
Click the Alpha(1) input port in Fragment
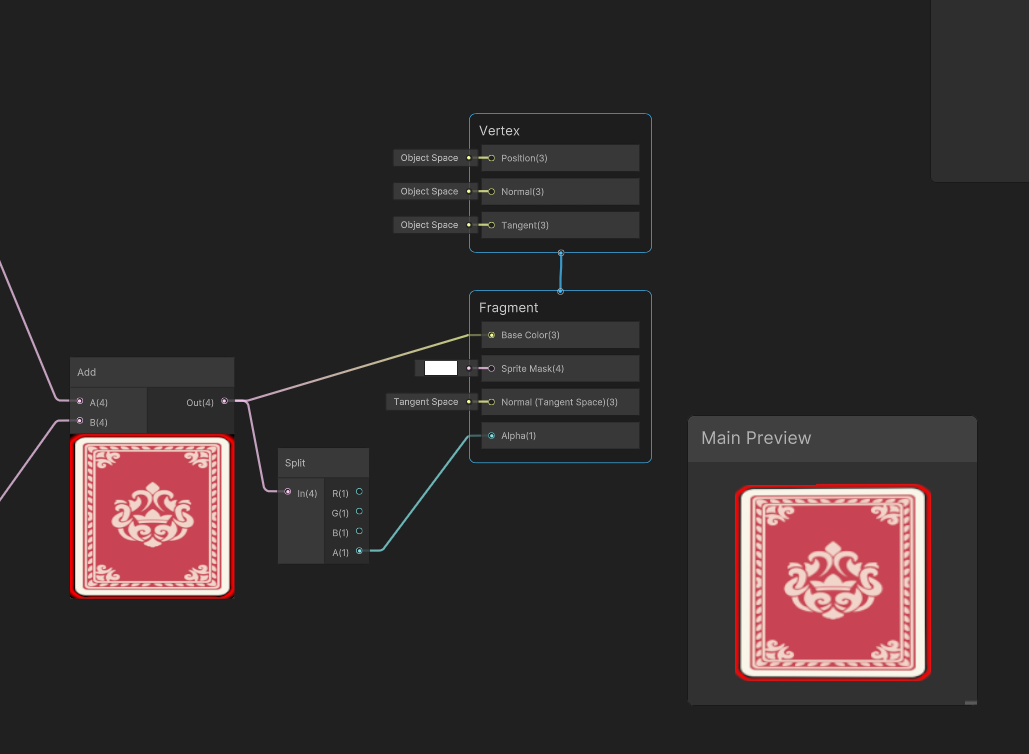(x=491, y=436)
